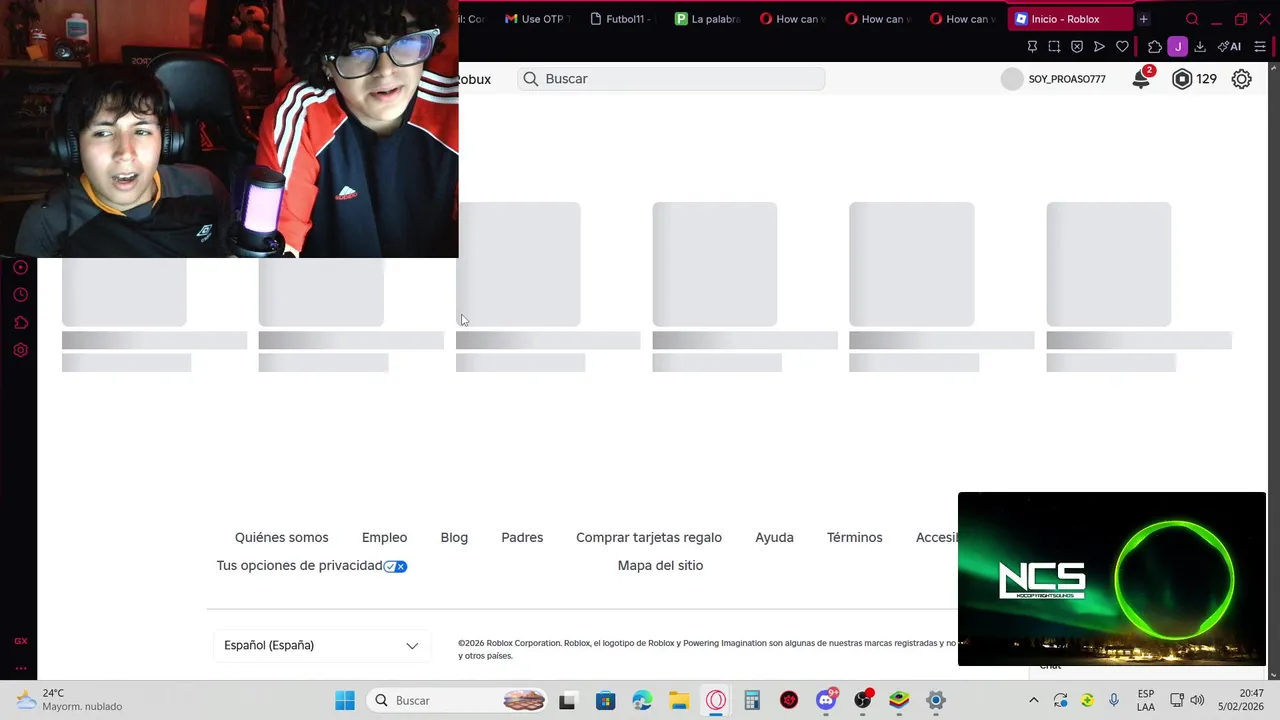Open Extensions cube in Opera sidebar
1280x720 pixels.
coord(20,322)
